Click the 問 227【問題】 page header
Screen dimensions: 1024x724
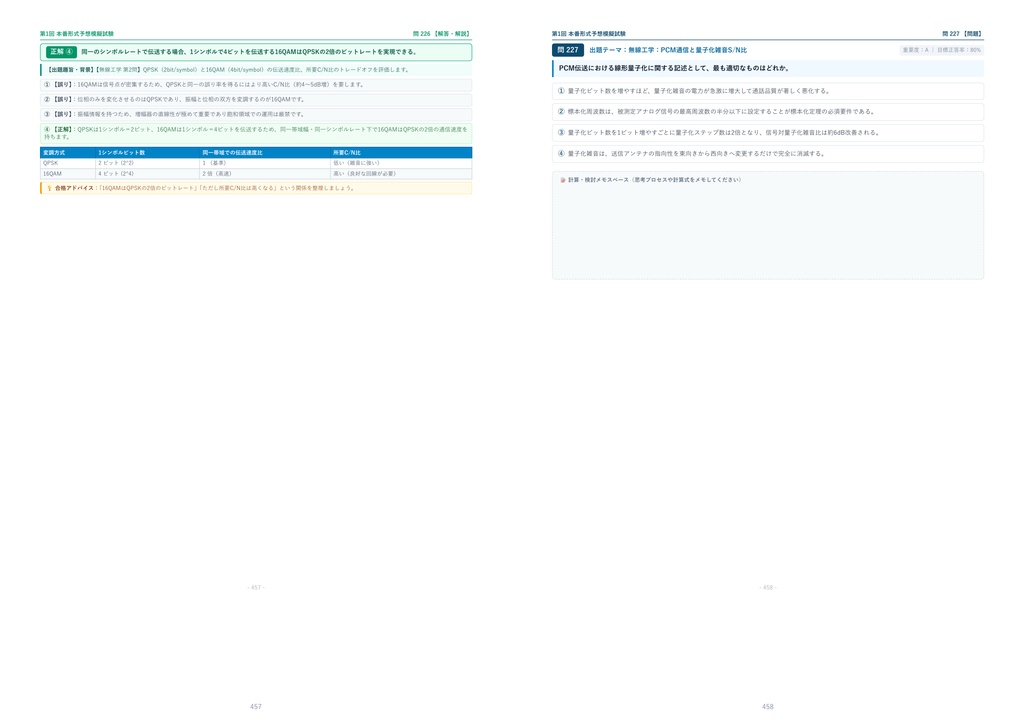click(x=963, y=33)
